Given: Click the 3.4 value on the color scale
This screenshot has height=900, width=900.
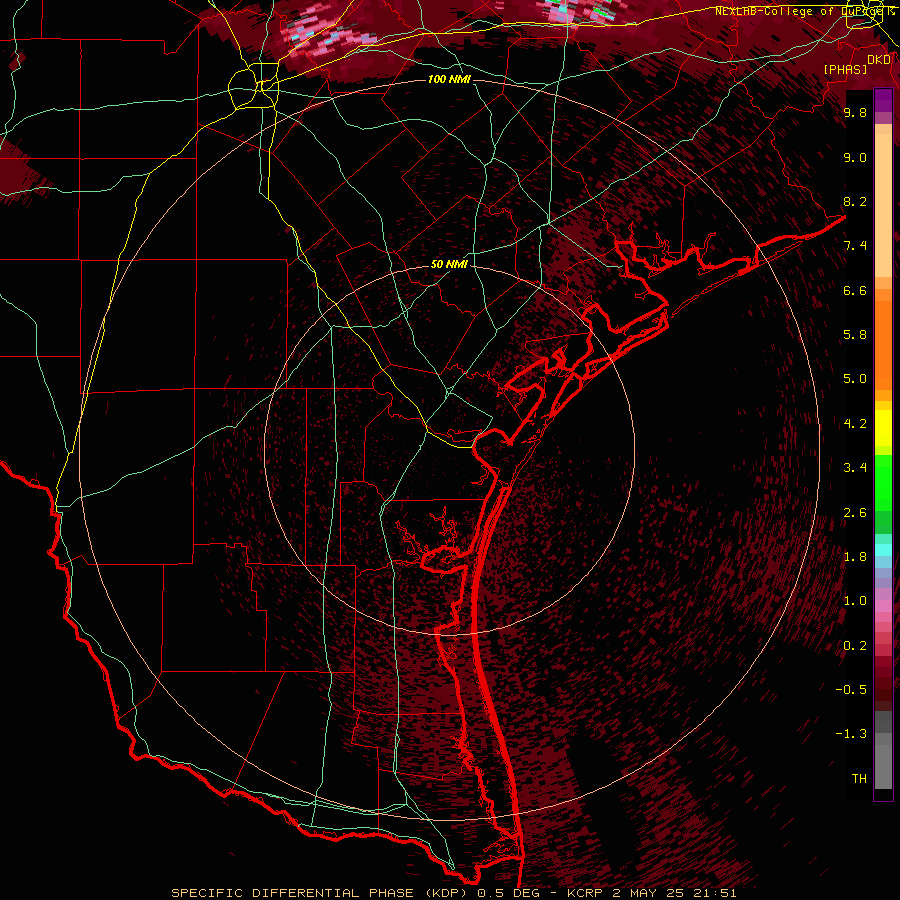Looking at the screenshot, I should point(855,468).
